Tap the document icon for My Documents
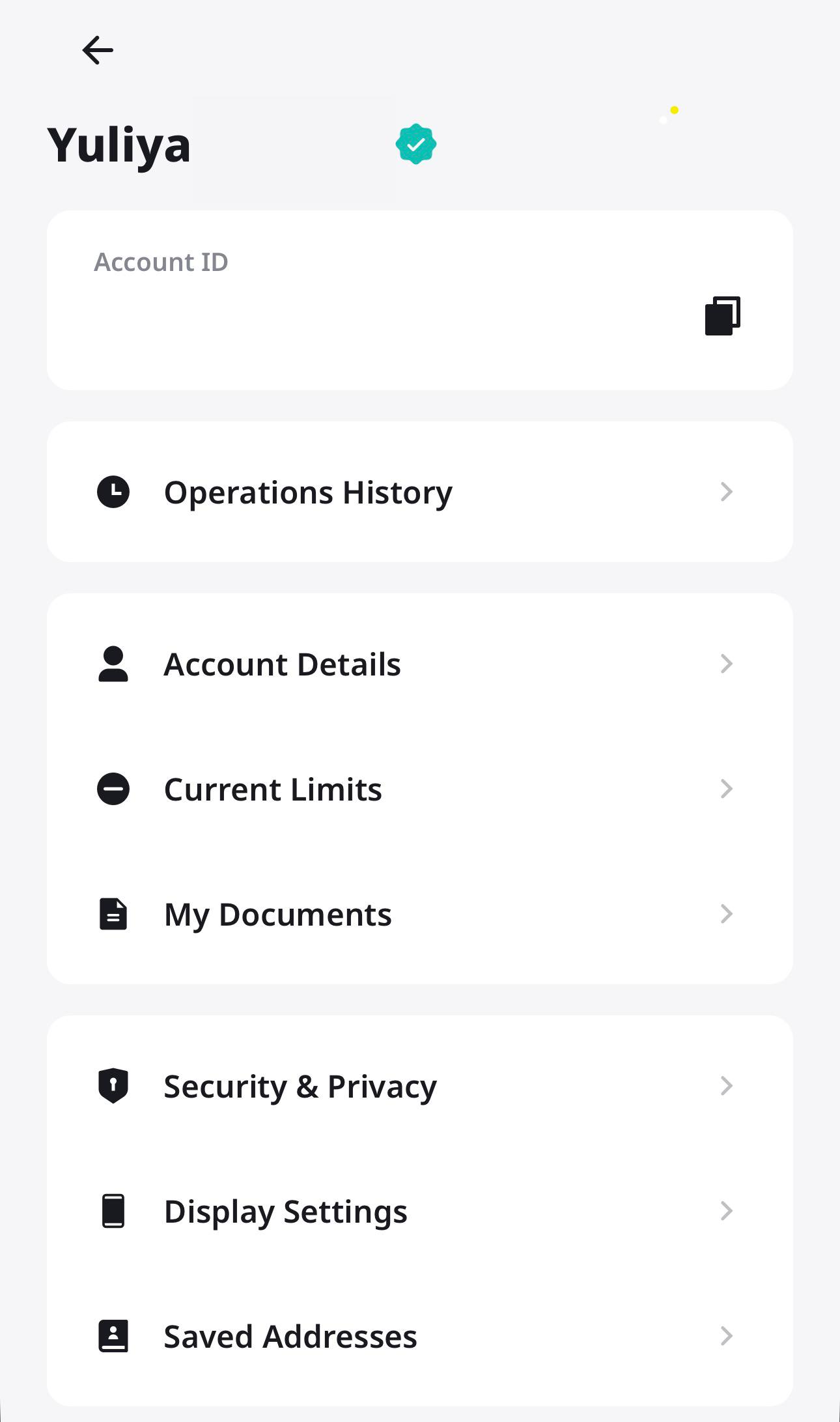Image resolution: width=840 pixels, height=1422 pixels. pos(113,914)
